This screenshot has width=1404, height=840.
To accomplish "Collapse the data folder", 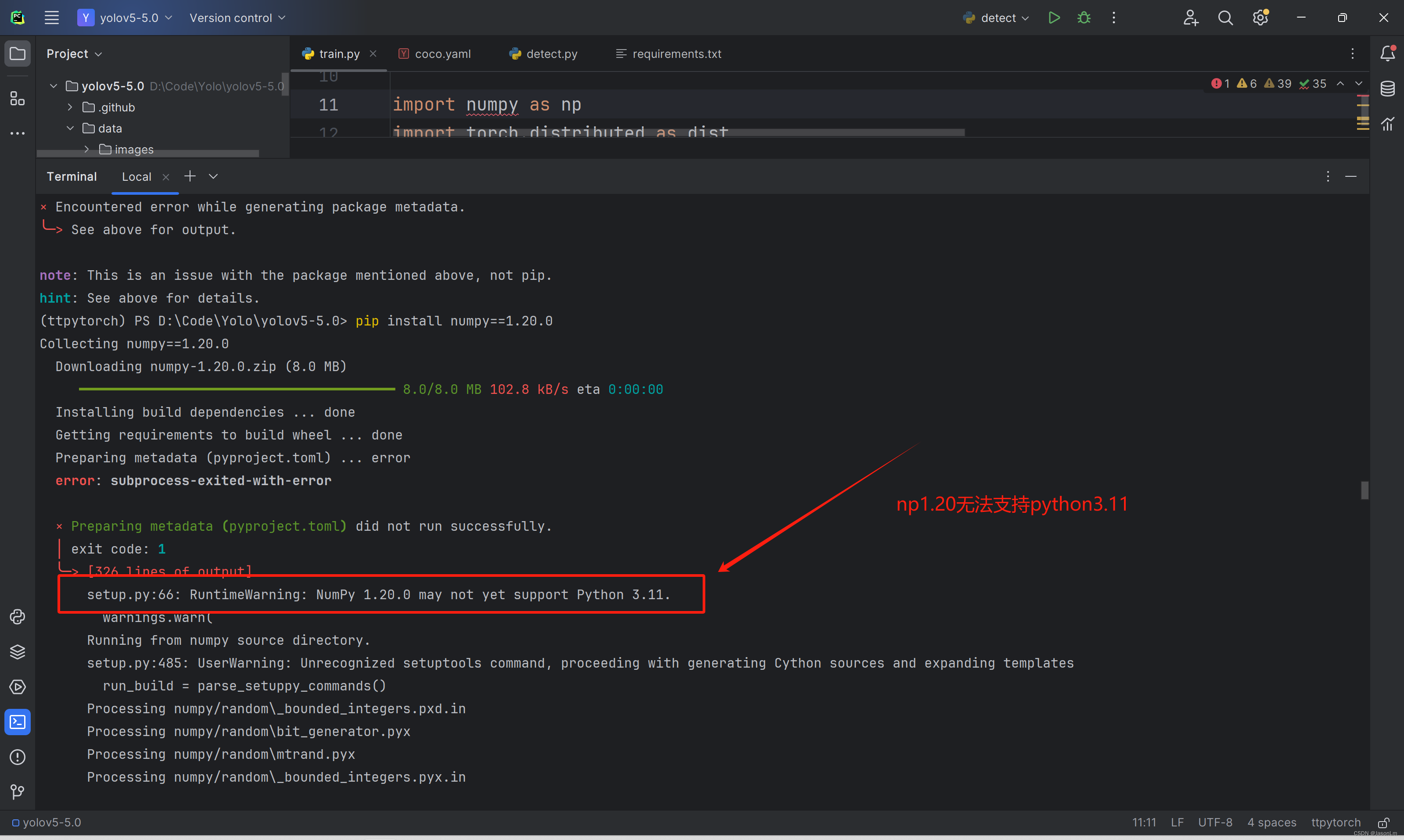I will [70, 128].
